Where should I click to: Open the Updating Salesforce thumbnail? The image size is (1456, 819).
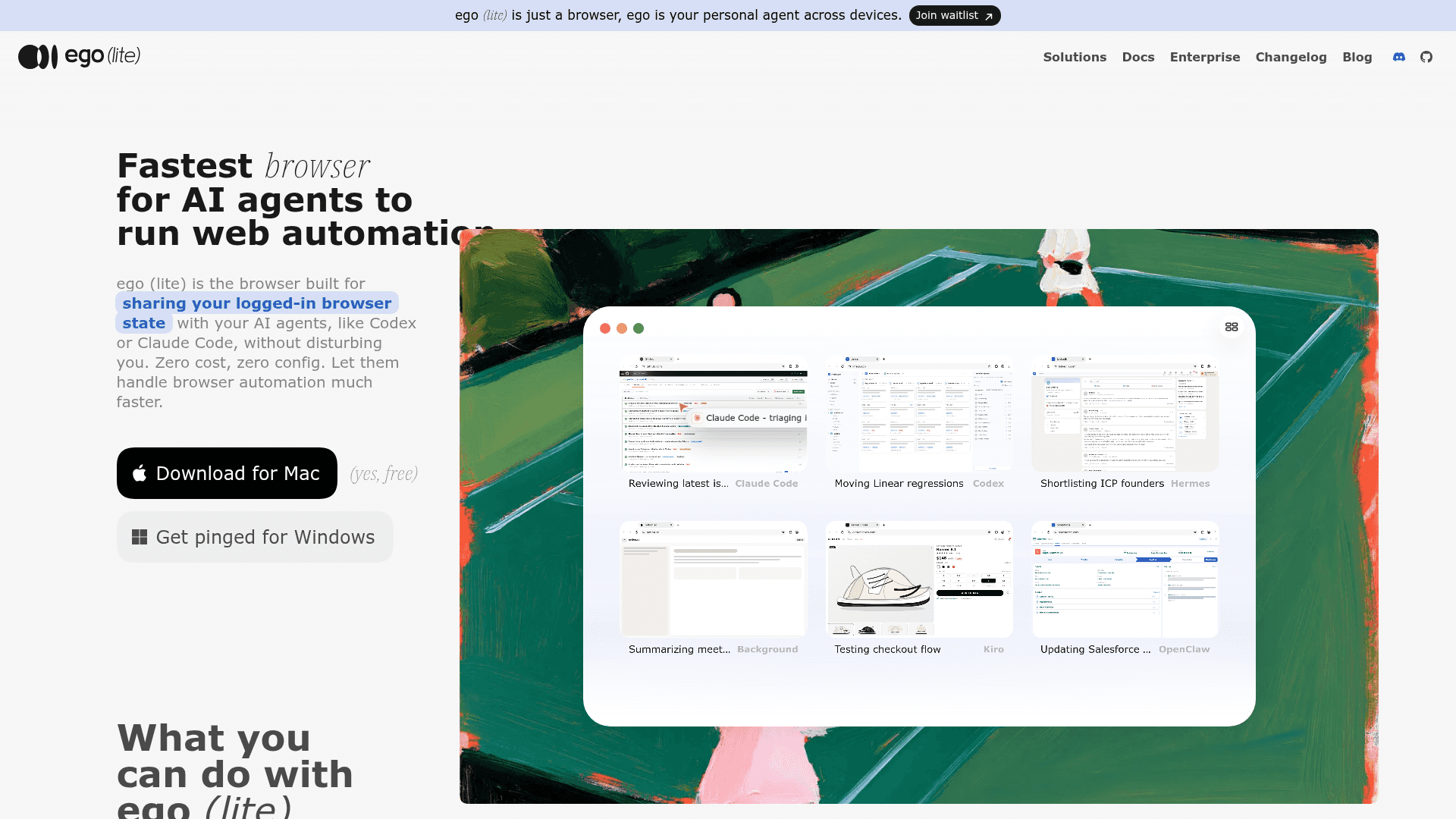pyautogui.click(x=1125, y=579)
